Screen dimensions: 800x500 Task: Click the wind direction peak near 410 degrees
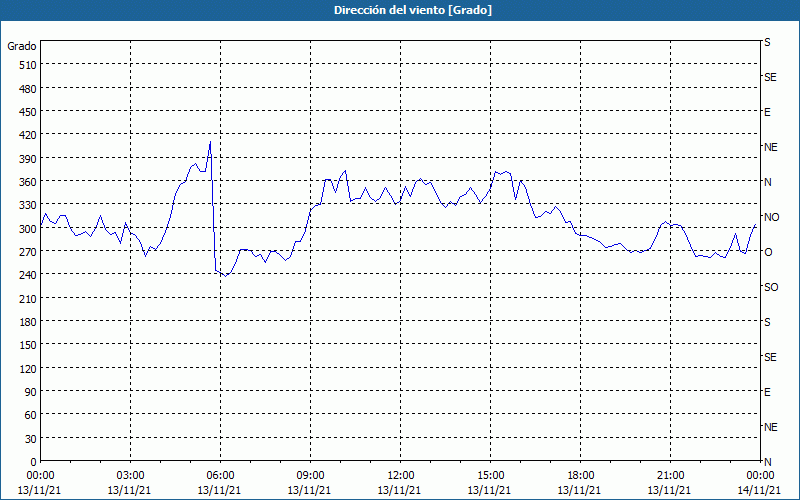click(x=210, y=142)
